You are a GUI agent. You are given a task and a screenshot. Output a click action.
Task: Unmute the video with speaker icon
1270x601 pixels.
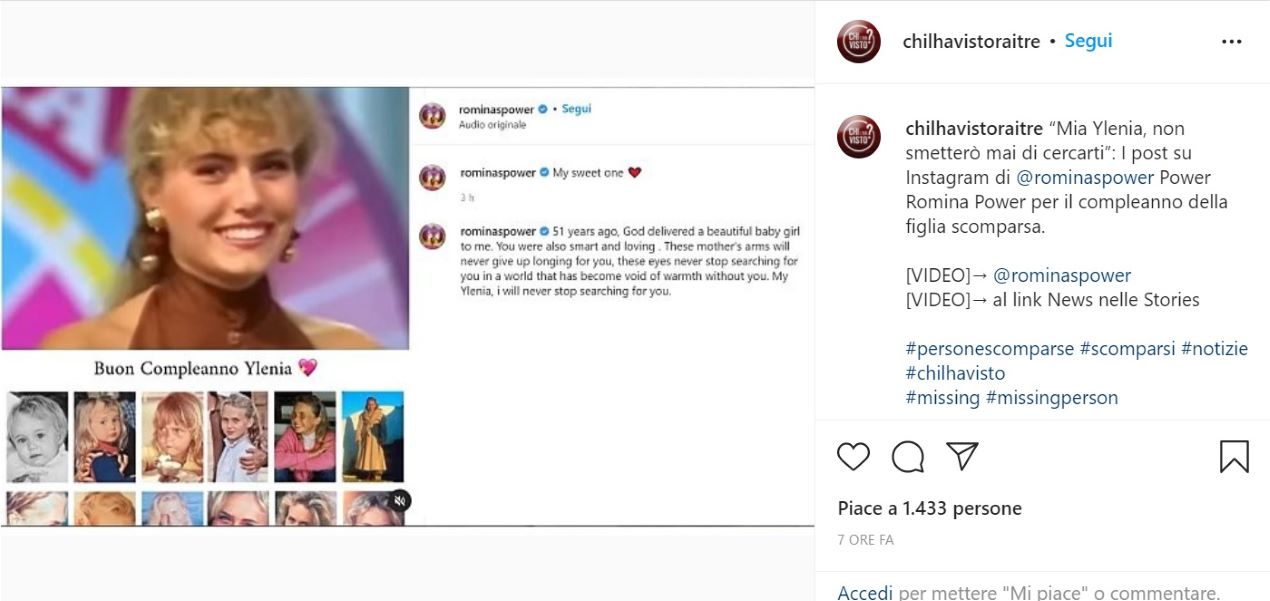399,500
